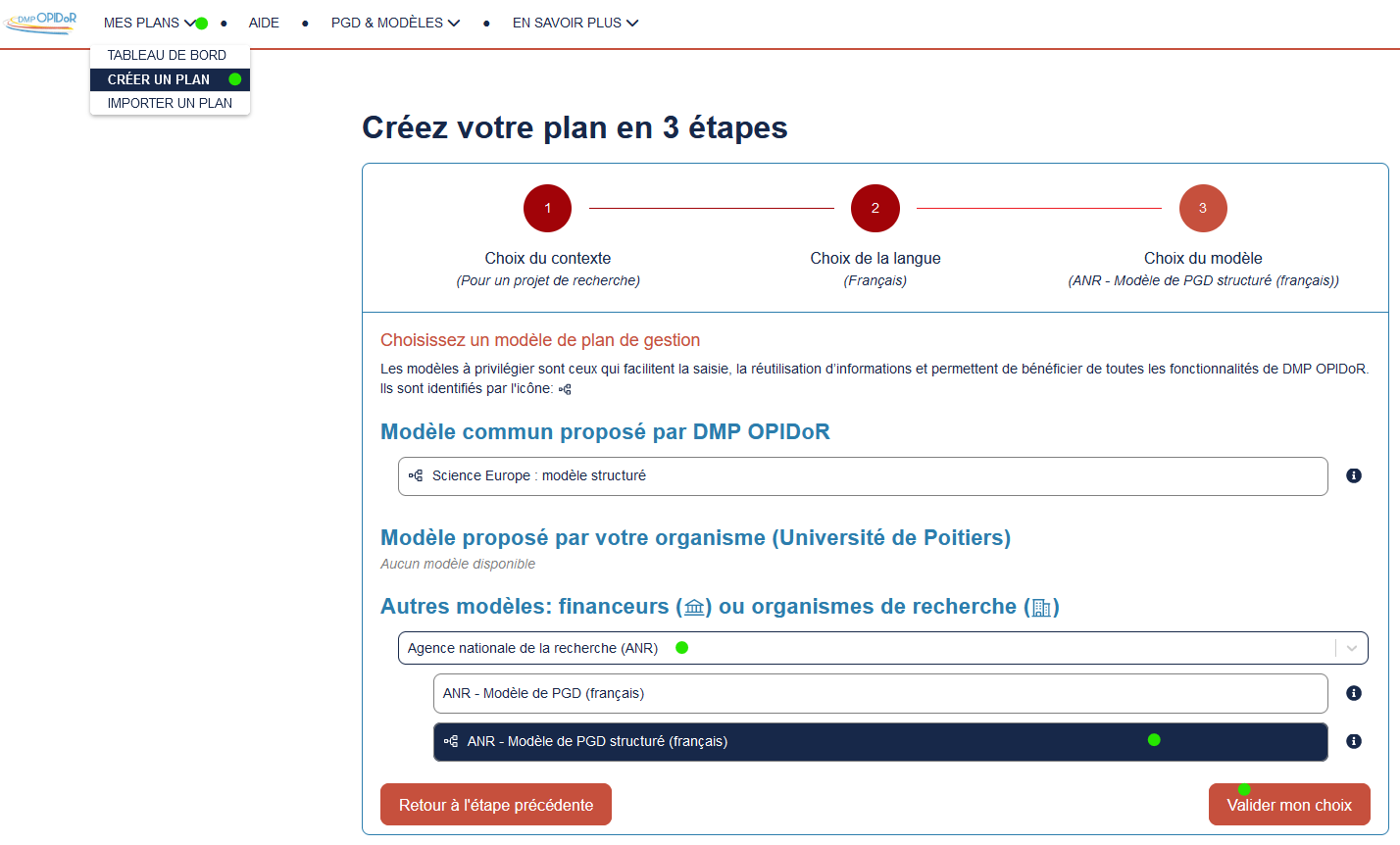Click structured icon in Science Europe row

pos(416,475)
